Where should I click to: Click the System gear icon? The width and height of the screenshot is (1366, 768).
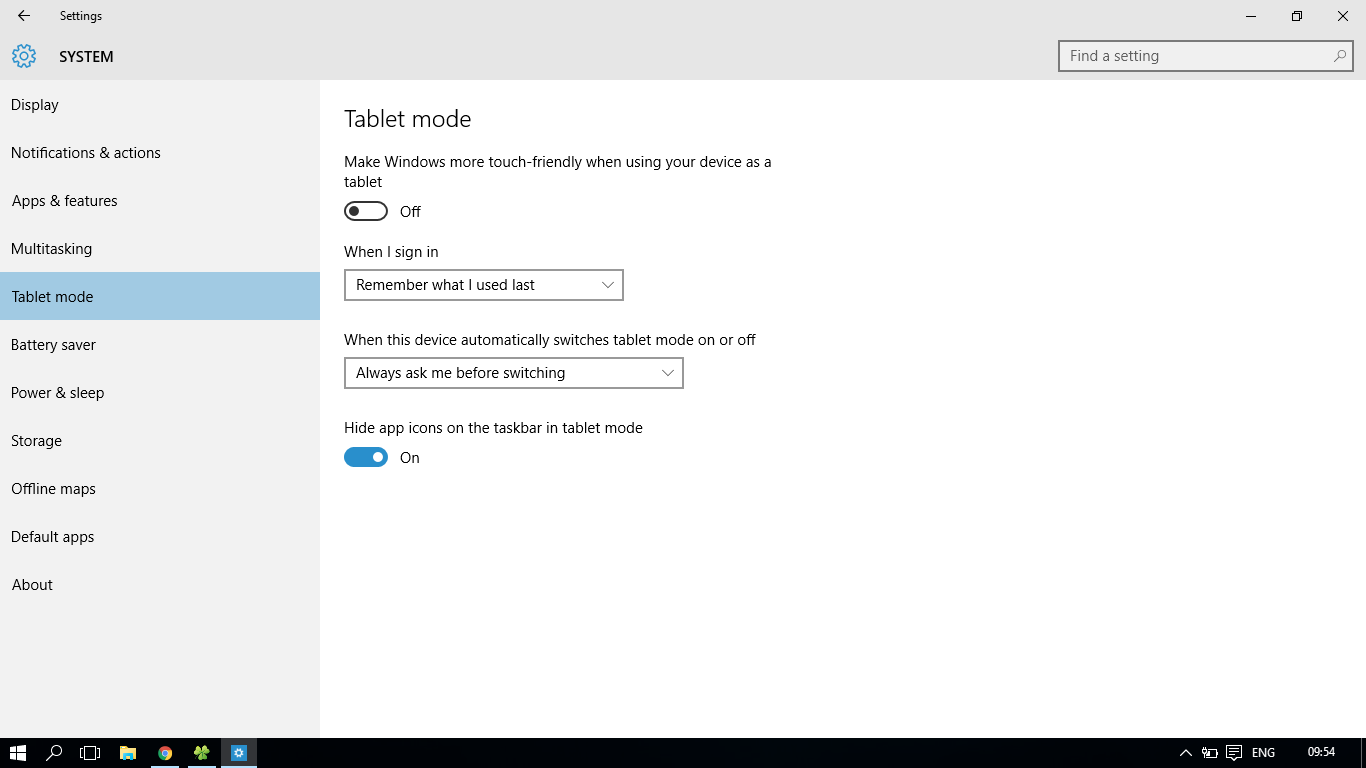pos(24,57)
